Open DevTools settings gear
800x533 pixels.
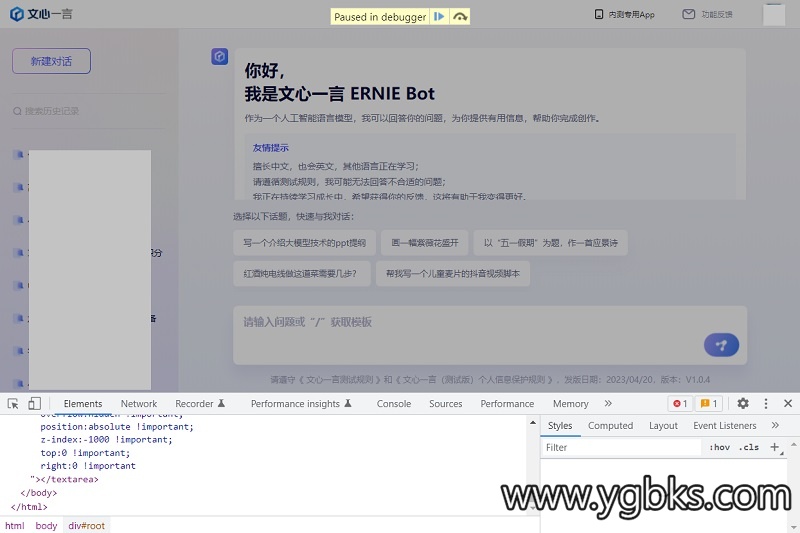coord(743,403)
